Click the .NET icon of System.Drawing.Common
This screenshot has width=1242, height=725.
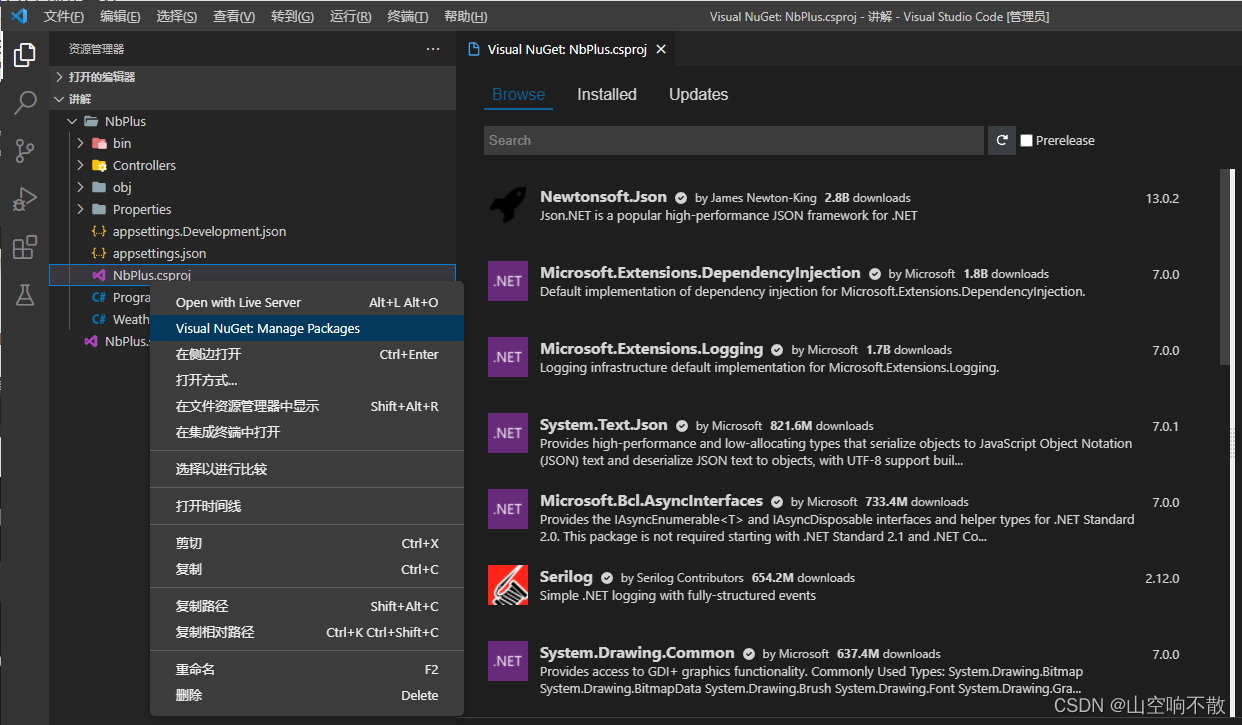point(507,661)
